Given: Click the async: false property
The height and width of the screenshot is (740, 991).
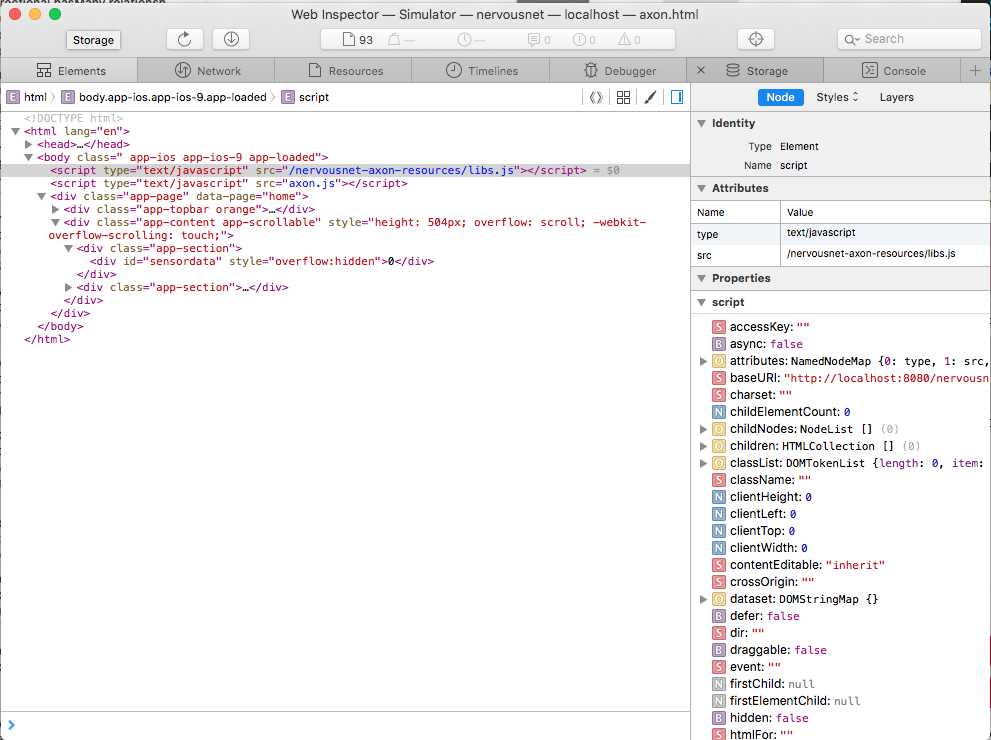Looking at the screenshot, I should pos(757,344).
